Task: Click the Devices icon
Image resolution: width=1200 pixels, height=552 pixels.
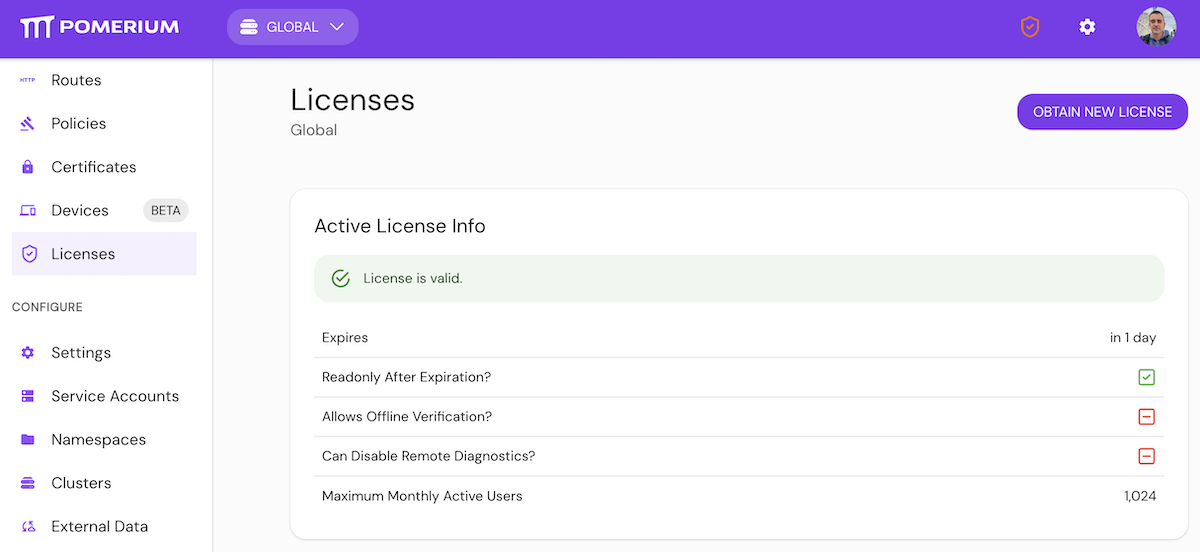Action: [28, 211]
